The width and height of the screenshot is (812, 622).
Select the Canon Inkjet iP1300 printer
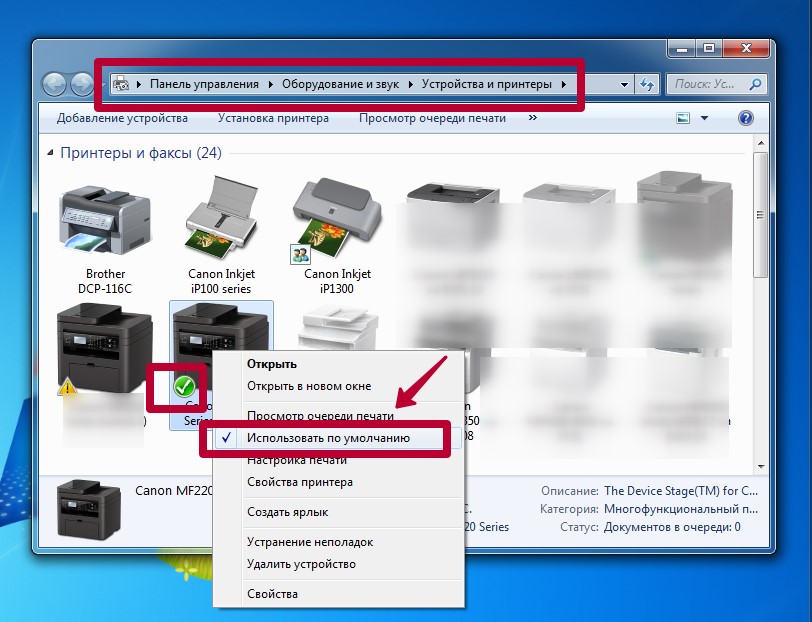(x=336, y=222)
